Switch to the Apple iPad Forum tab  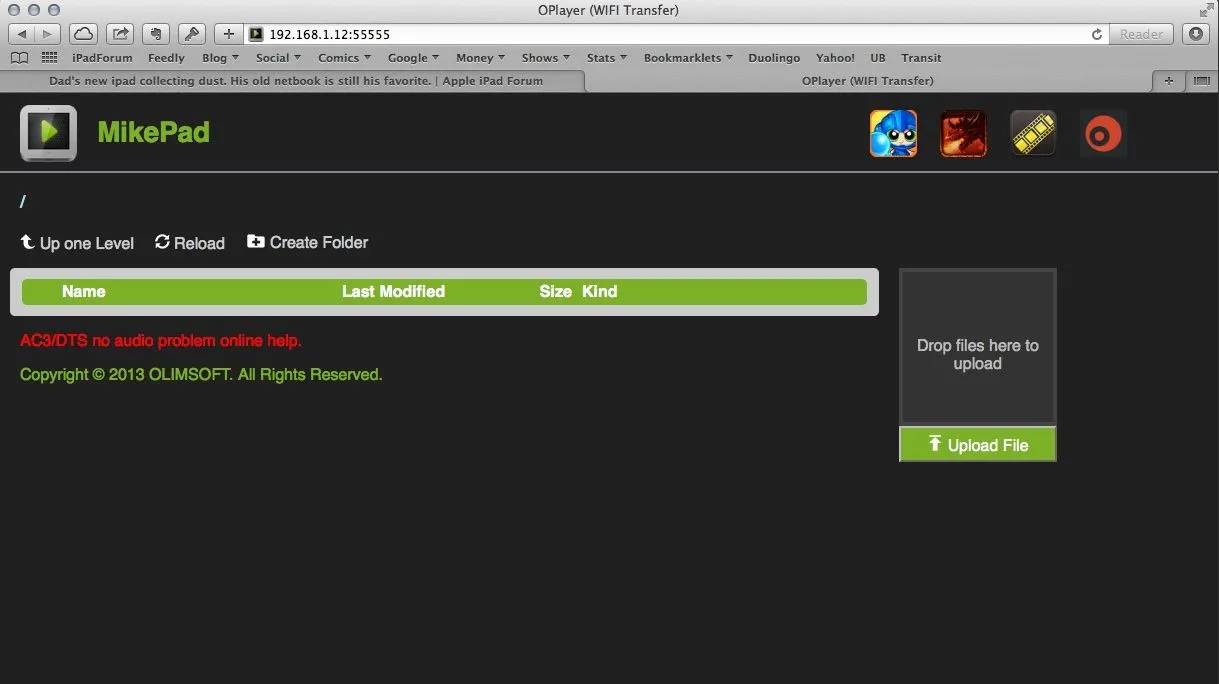tap(295, 81)
